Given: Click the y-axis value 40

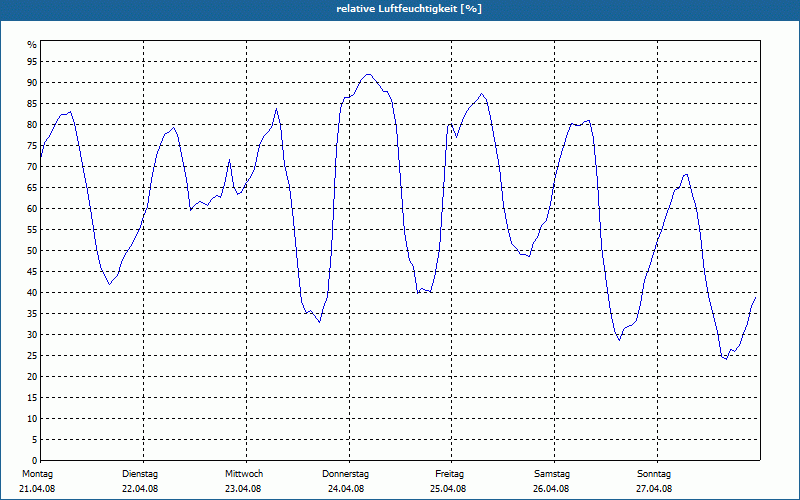Looking at the screenshot, I should [x=32, y=292].
